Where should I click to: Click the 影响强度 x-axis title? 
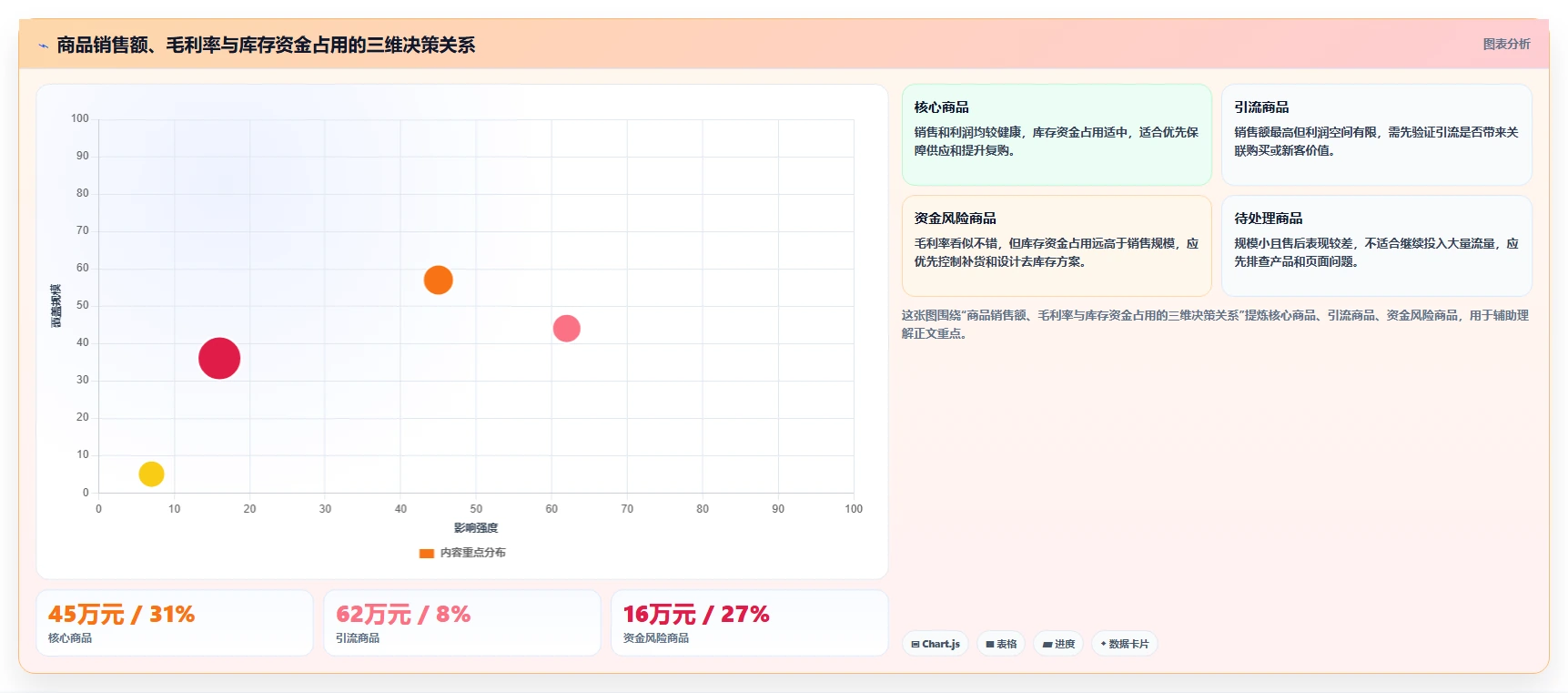tap(476, 528)
